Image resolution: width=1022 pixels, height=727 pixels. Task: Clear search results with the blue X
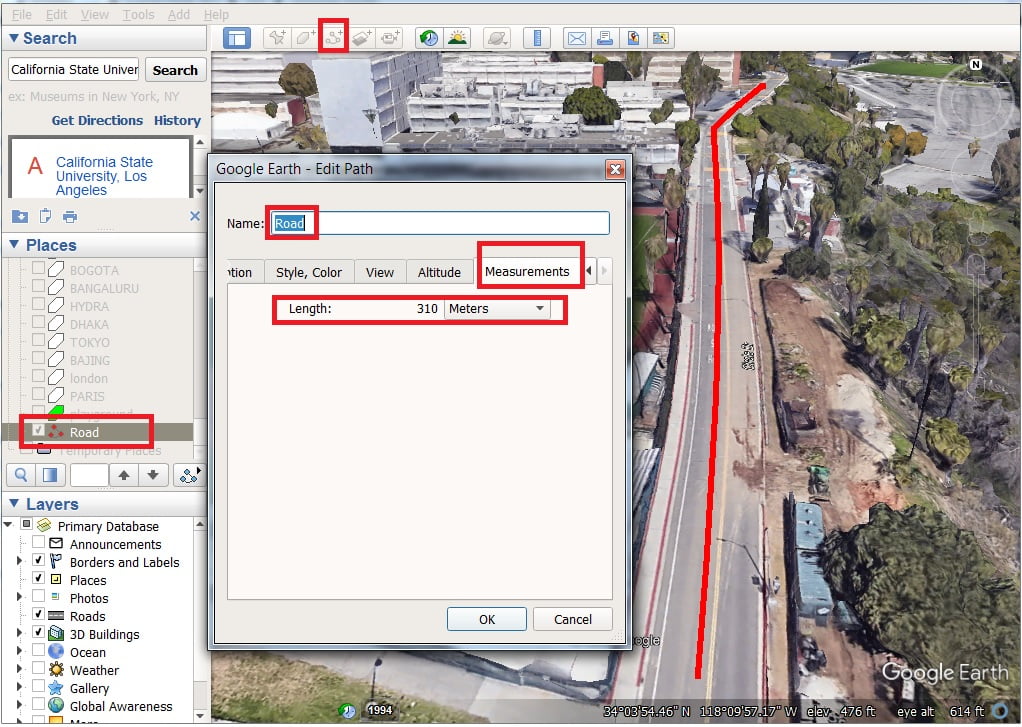[x=195, y=216]
